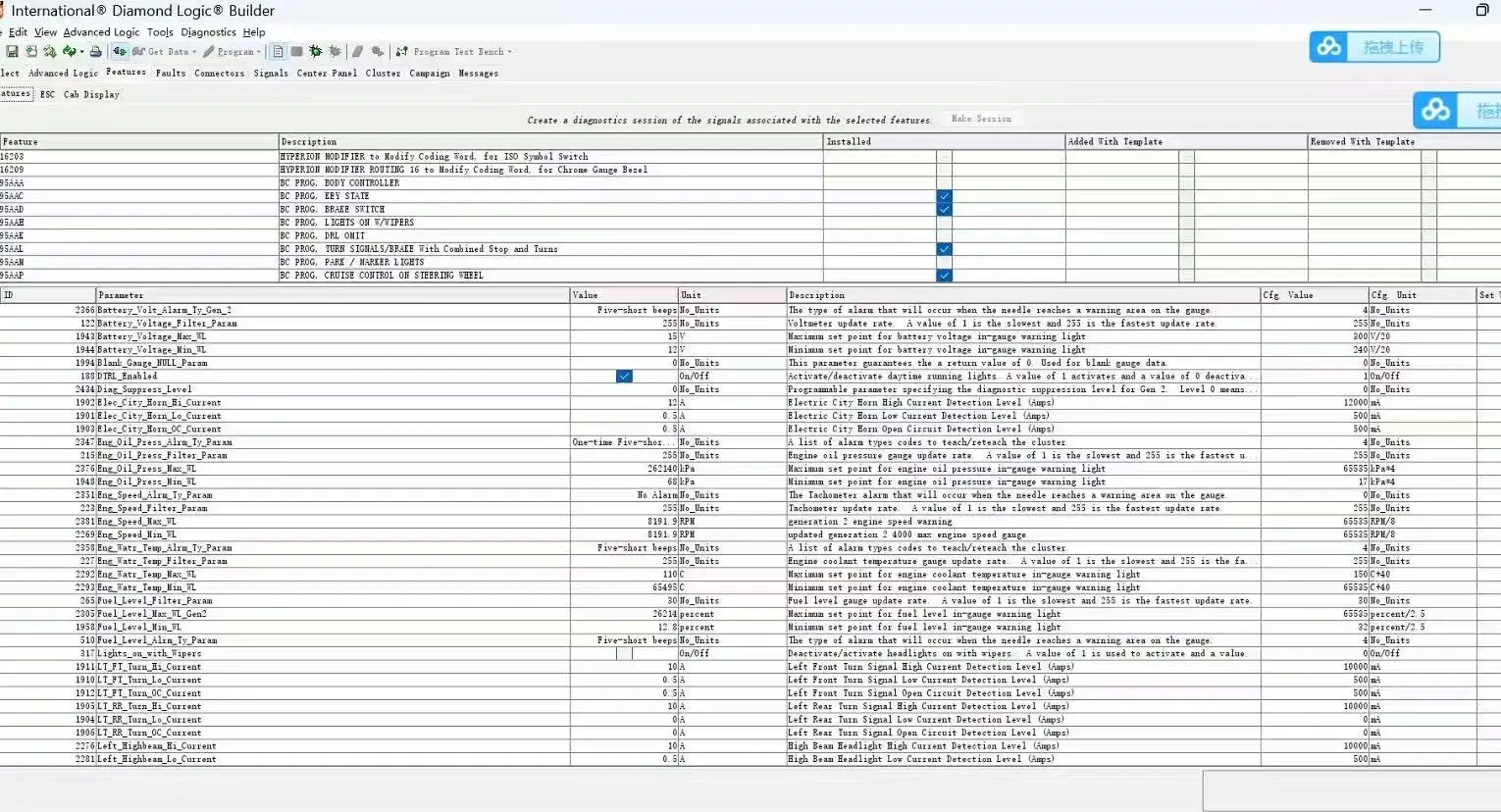Open the dropdown arrow beside refresh icon
Image resolution: width=1501 pixels, height=812 pixels.
[81, 52]
